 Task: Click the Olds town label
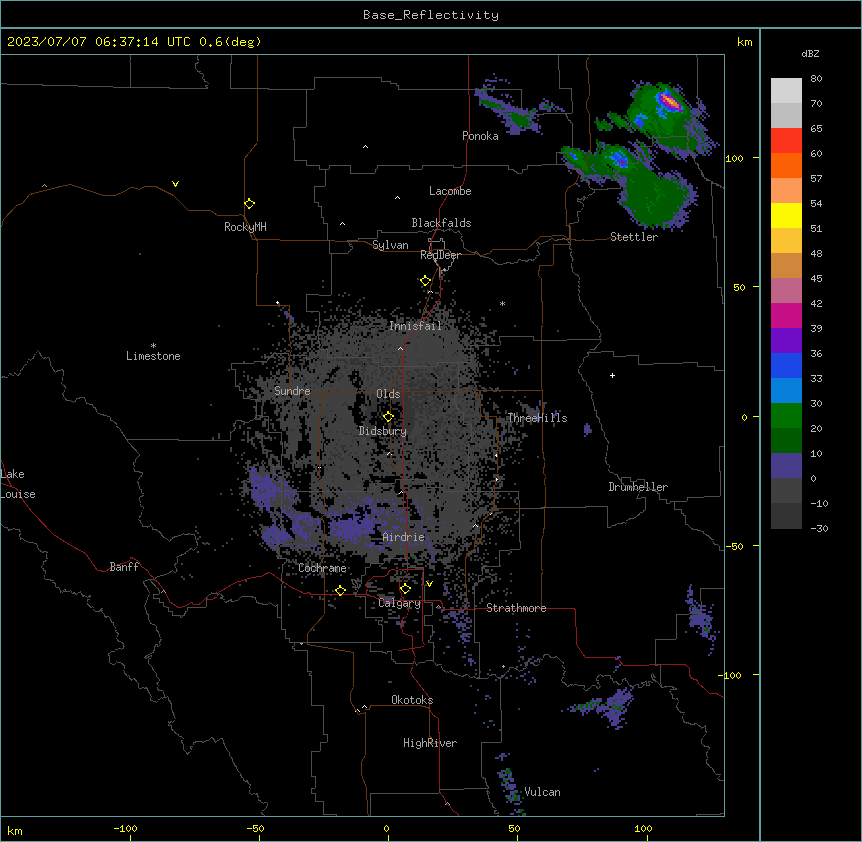(388, 394)
